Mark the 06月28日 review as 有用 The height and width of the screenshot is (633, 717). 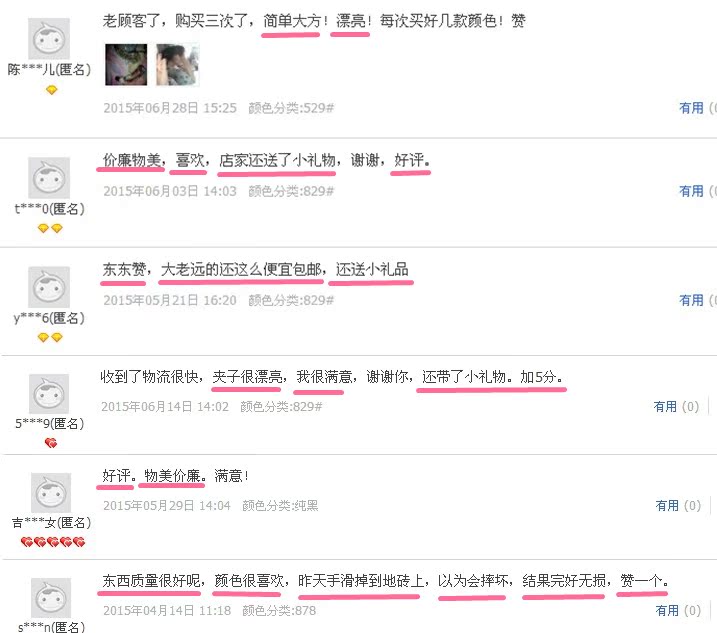click(x=691, y=108)
